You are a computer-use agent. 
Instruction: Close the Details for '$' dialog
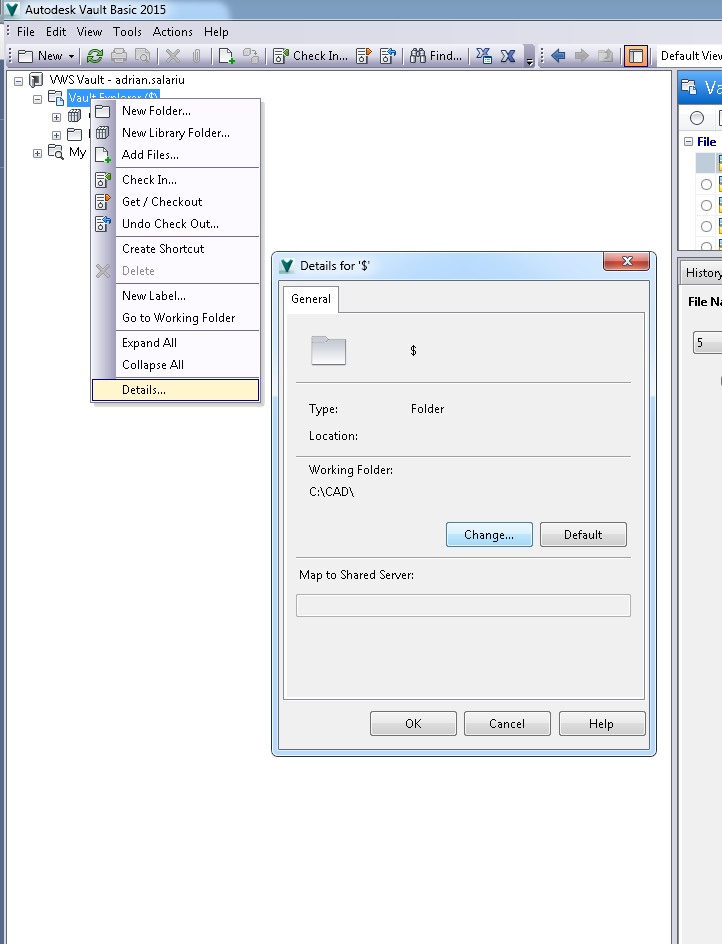[x=626, y=261]
